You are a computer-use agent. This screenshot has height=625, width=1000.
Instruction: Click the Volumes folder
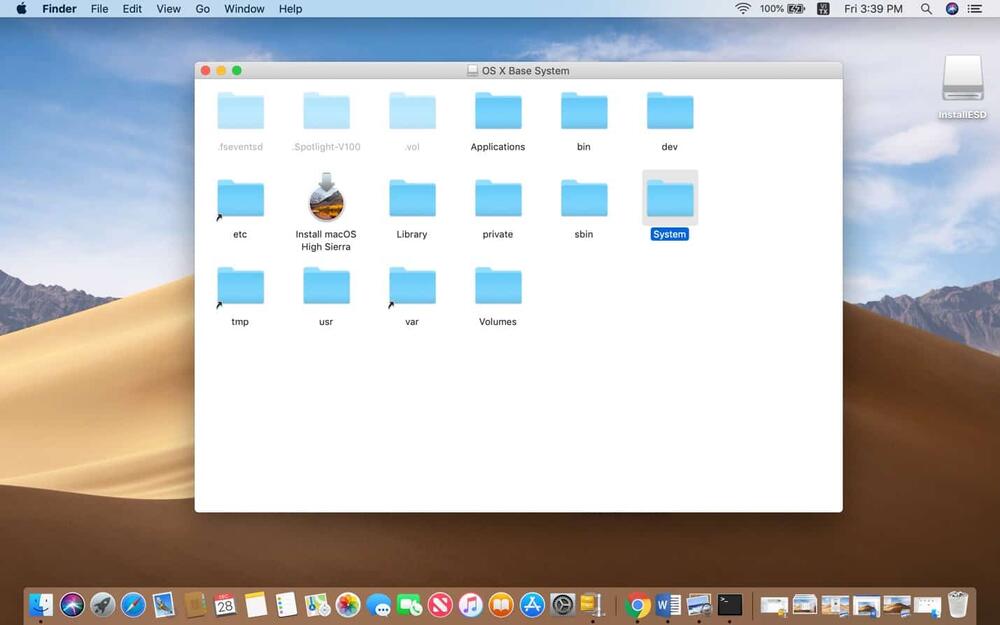point(497,287)
